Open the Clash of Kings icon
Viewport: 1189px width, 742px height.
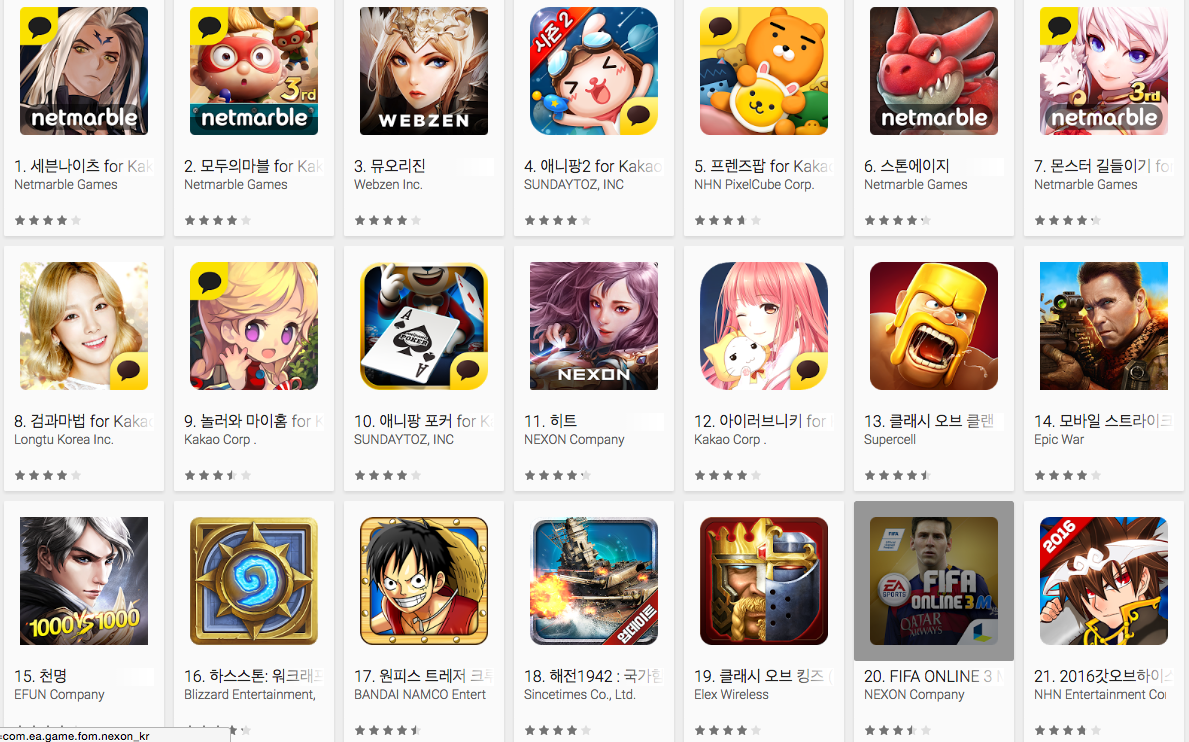[x=764, y=581]
